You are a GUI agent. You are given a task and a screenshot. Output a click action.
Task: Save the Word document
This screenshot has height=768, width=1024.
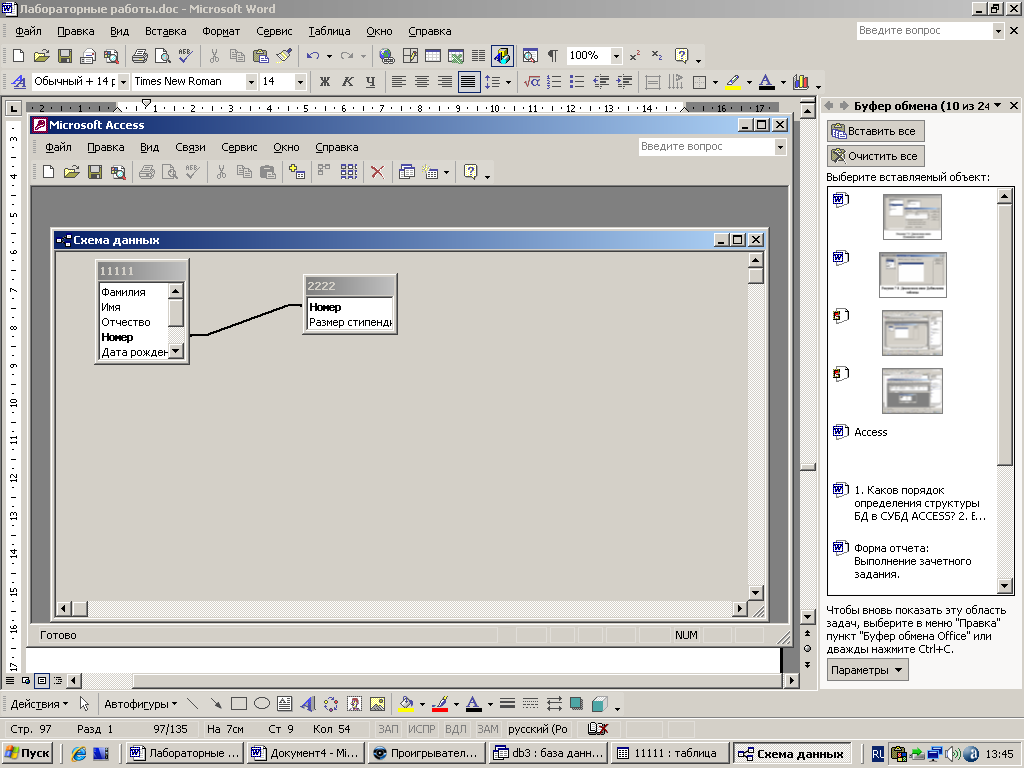[x=65, y=56]
